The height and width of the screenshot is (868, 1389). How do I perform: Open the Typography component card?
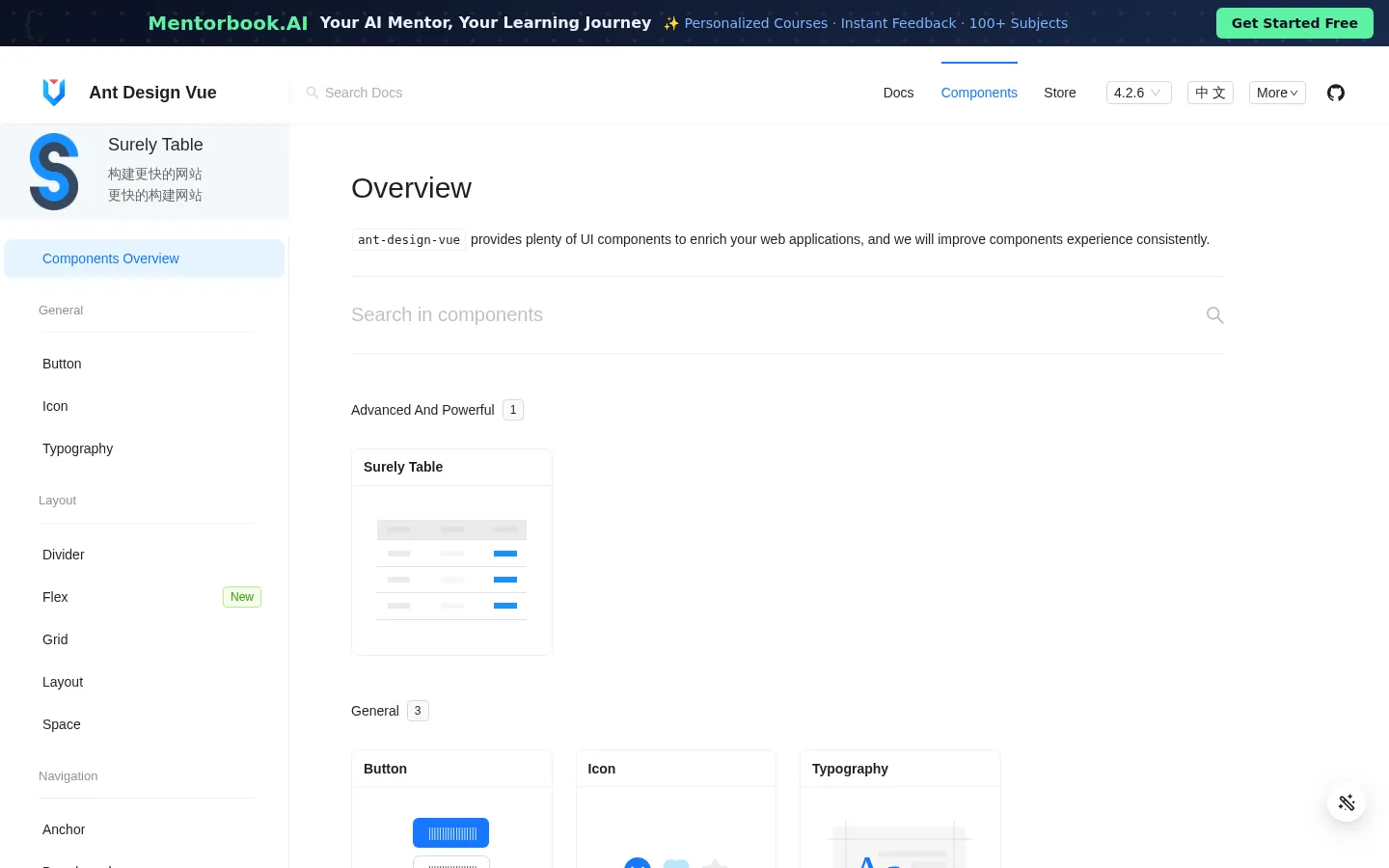click(900, 808)
